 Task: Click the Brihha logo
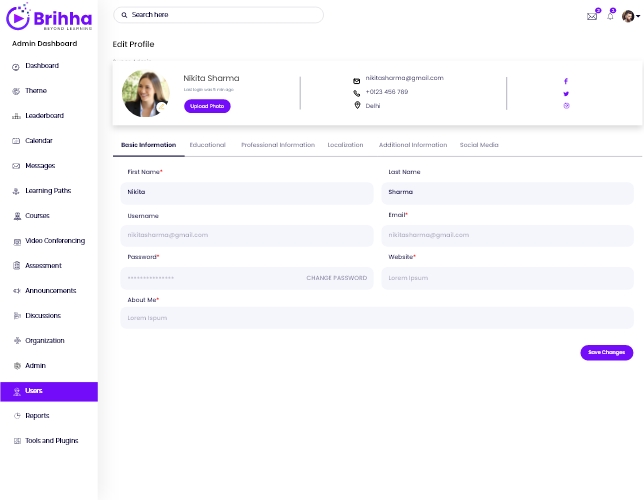pos(49,16)
